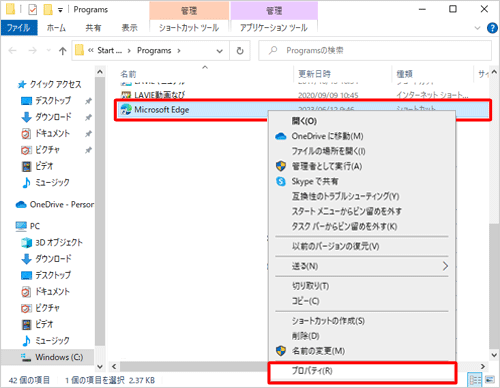Select クイック アクセス in the navigation pane
Image resolution: width=500 pixels, height=388 pixels.
[50, 84]
